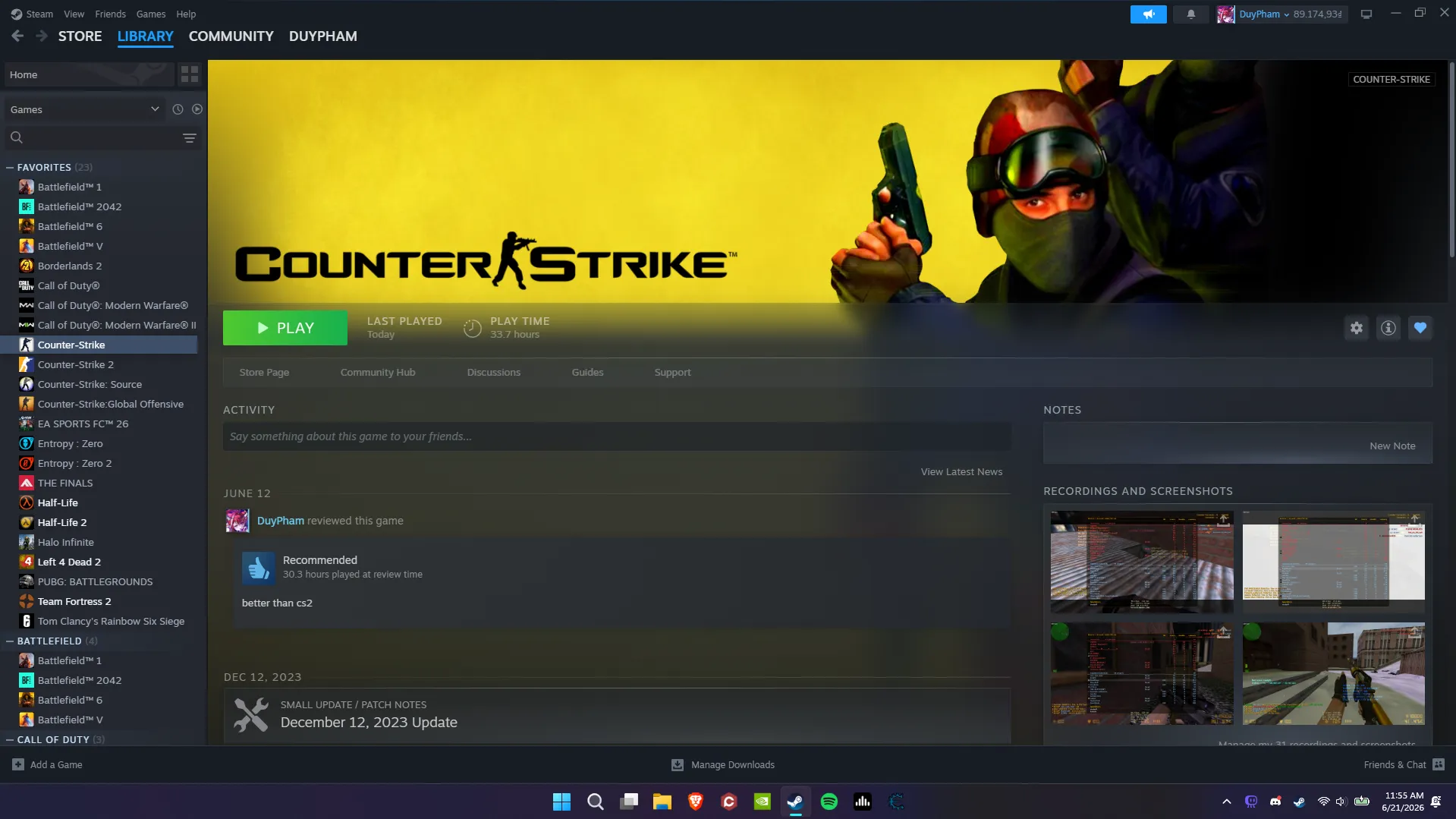The height and width of the screenshot is (819, 1456).
Task: Open the DUYPHAM profile tab
Action: pos(322,36)
